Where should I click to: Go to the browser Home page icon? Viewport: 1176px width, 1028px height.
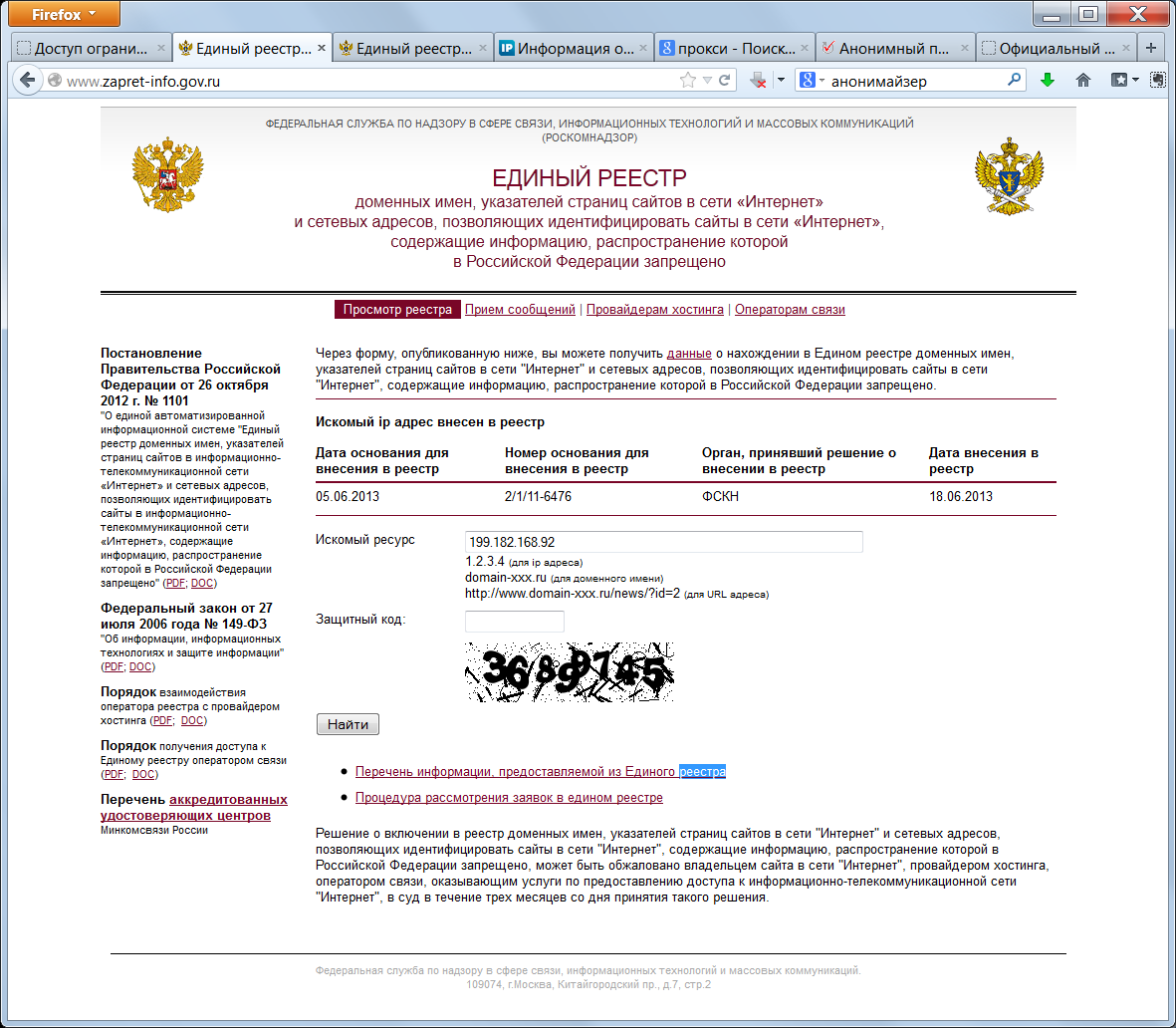[1083, 81]
